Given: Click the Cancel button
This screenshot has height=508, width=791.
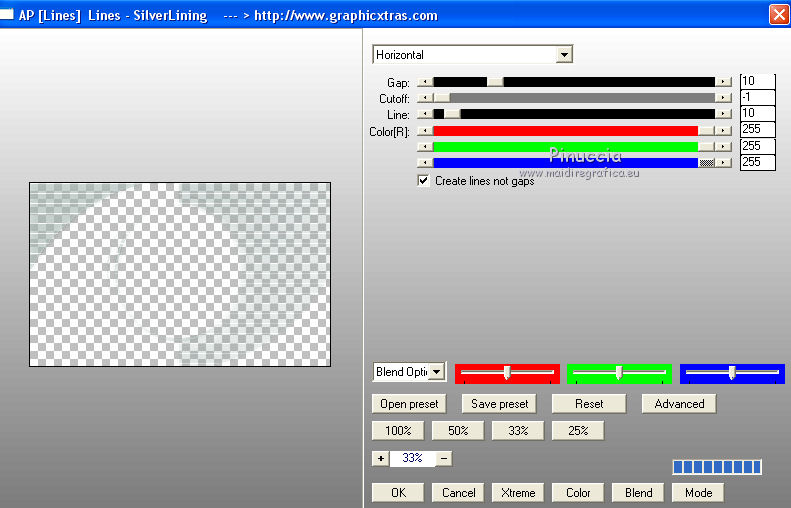Looking at the screenshot, I should (458, 492).
